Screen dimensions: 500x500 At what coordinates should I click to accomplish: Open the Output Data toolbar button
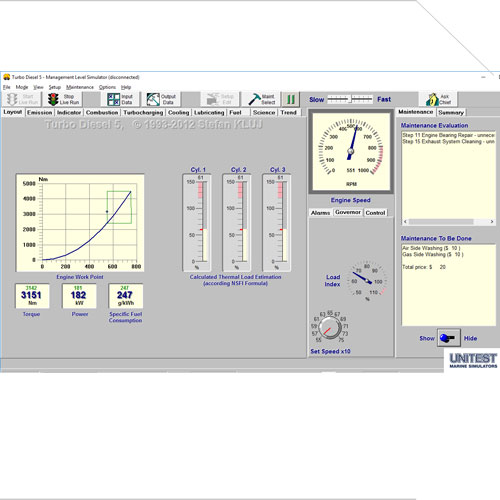161,99
